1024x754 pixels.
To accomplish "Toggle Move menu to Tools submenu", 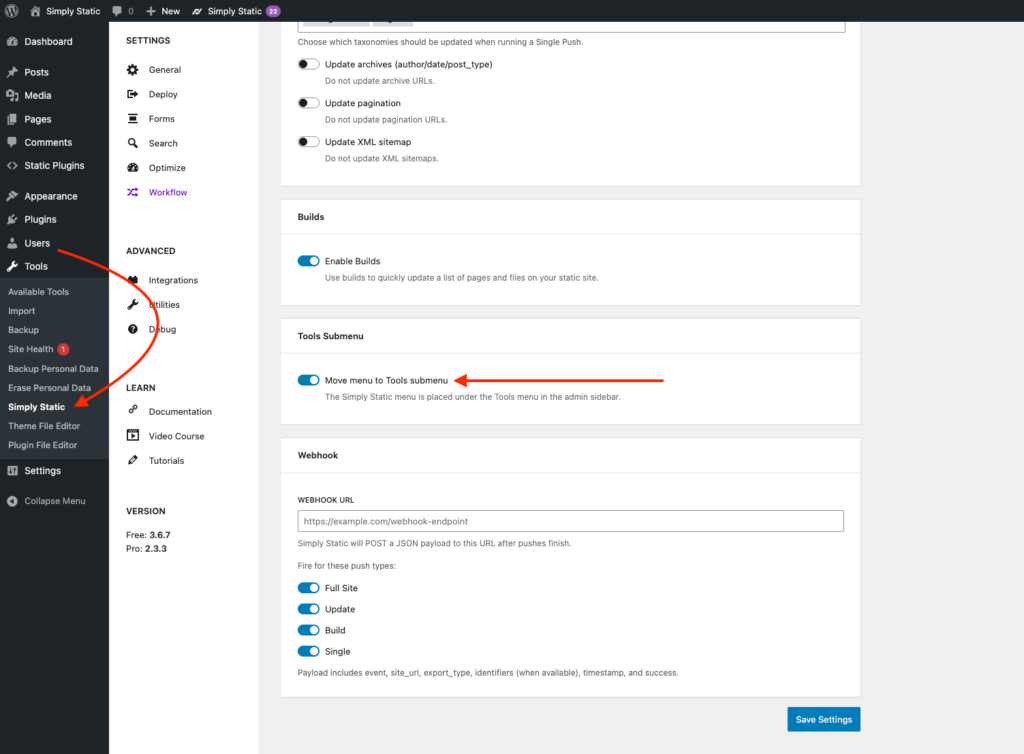I will [x=308, y=380].
